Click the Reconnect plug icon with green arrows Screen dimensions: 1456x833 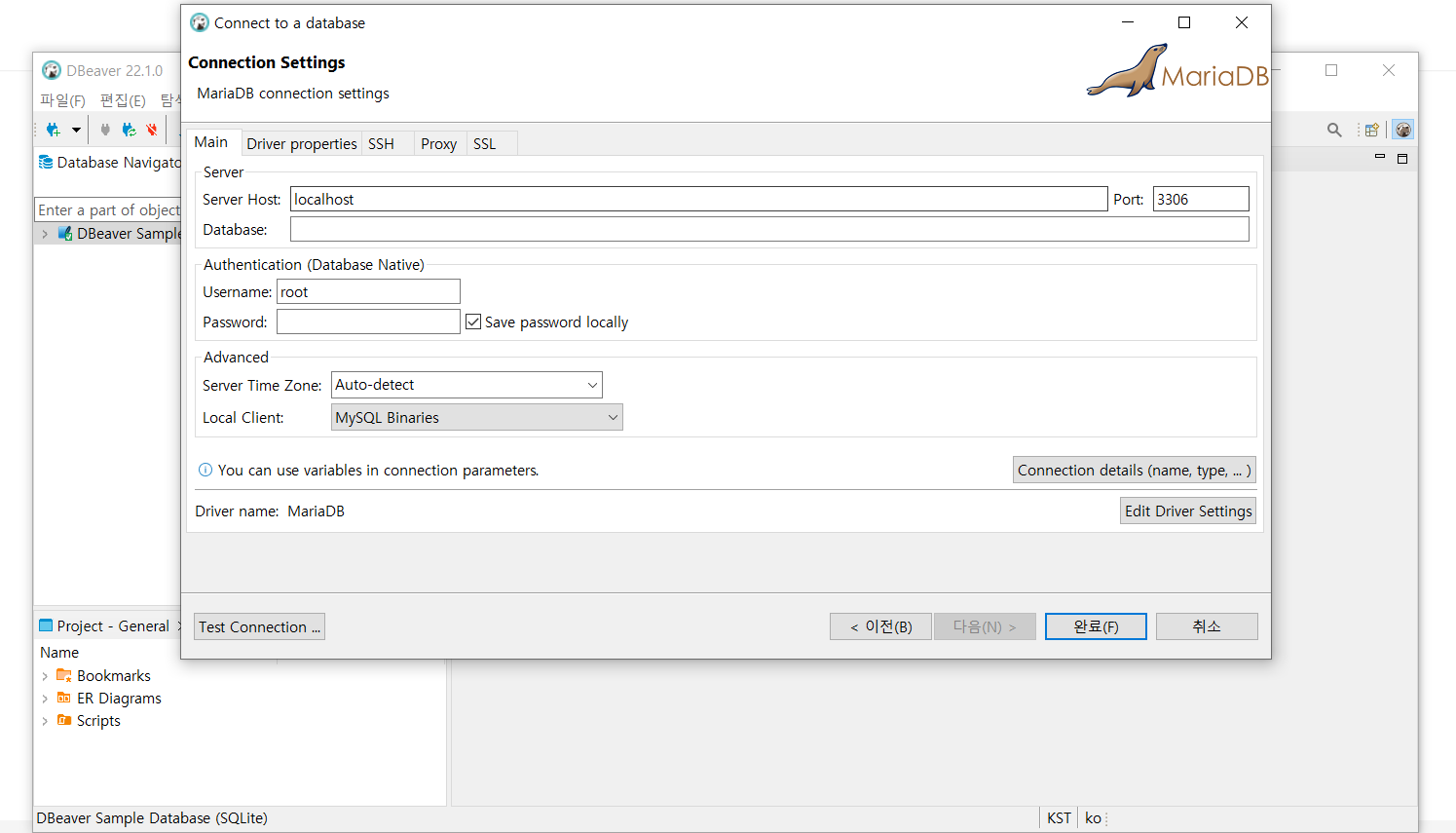point(129,130)
